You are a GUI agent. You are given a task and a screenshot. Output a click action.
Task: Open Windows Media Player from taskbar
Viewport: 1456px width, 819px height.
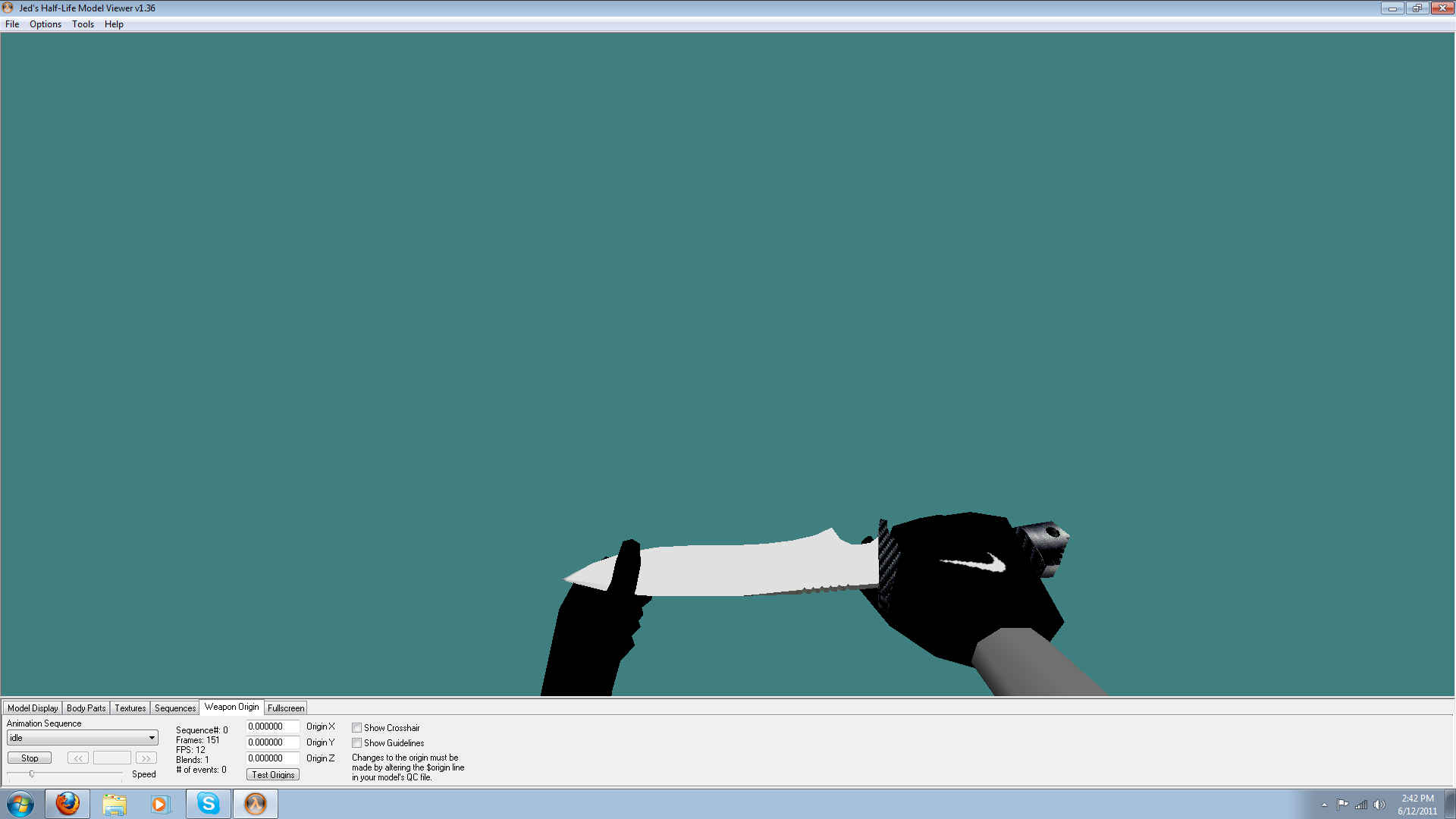[160, 804]
